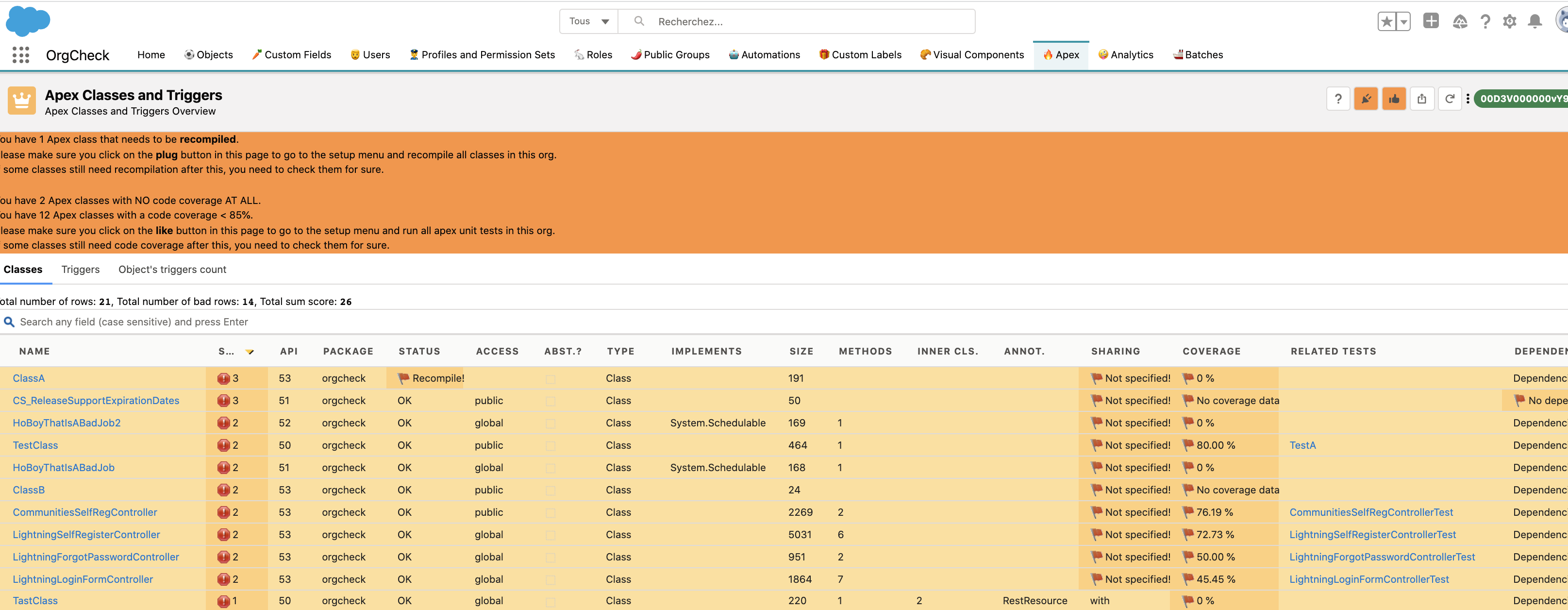
Task: Click the score column sort arrow
Action: 249,351
